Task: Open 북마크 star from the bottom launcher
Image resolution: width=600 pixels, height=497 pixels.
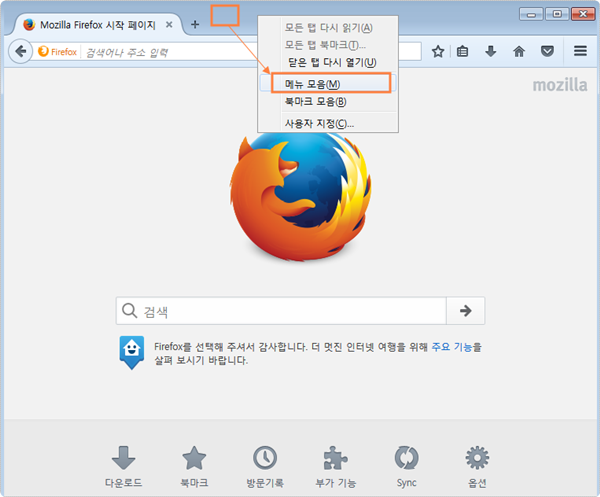Action: click(x=194, y=466)
